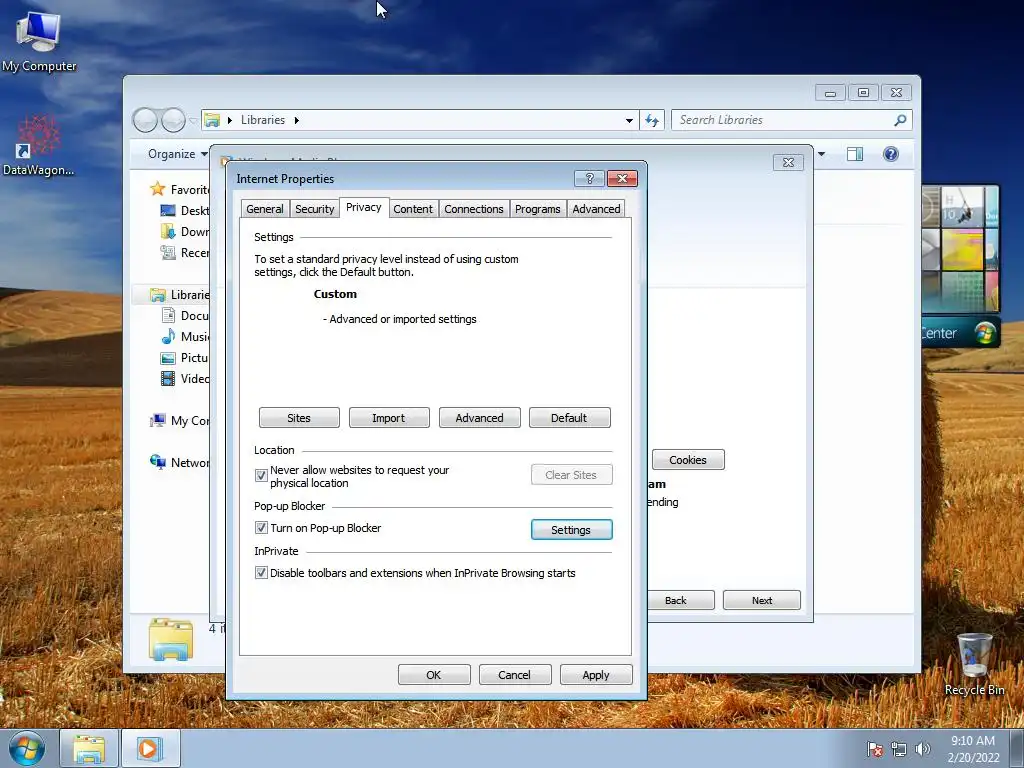The width and height of the screenshot is (1024, 768).
Task: Click the Internet Properties help question button
Action: point(589,178)
